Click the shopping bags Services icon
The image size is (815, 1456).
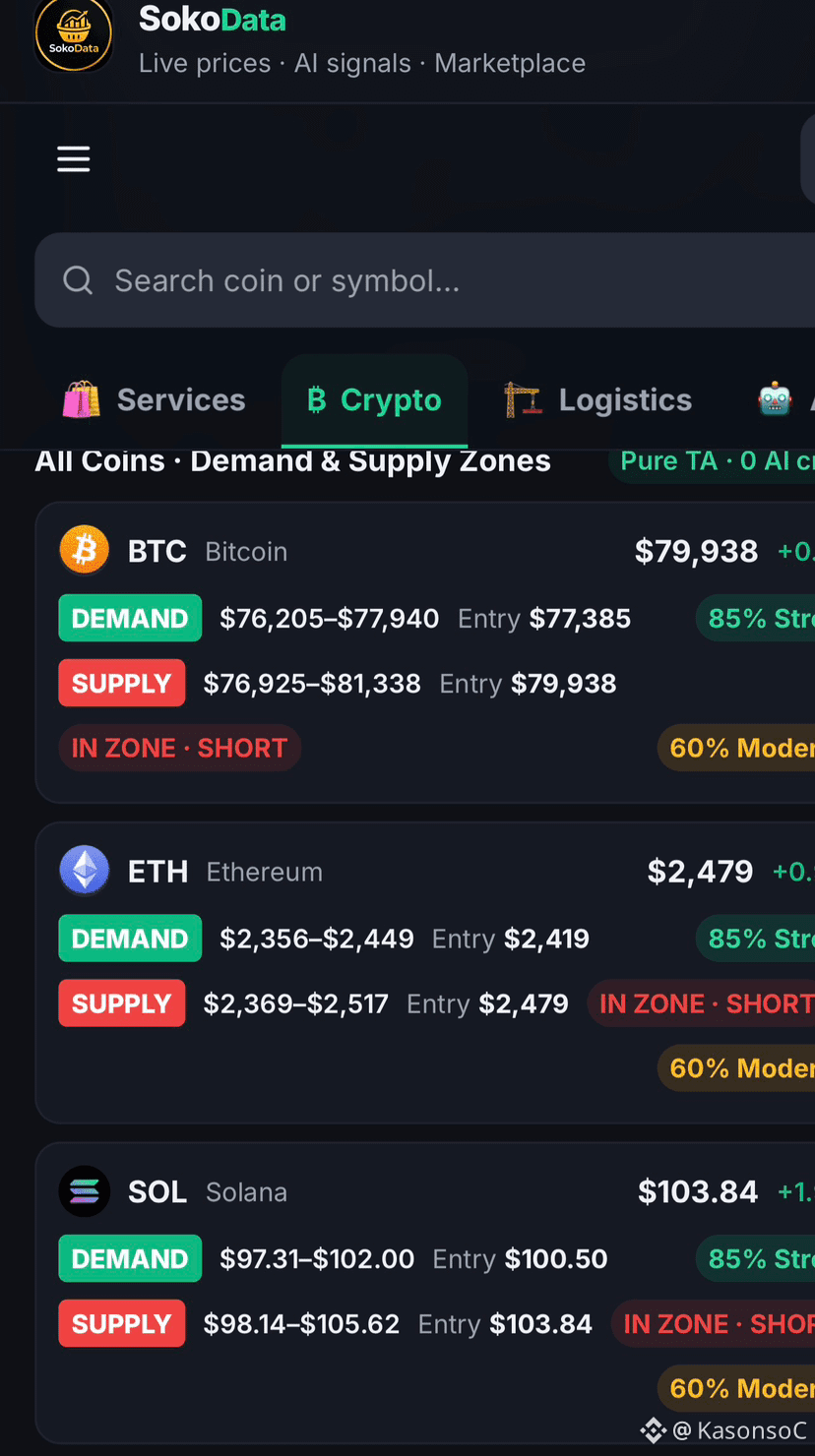point(82,400)
